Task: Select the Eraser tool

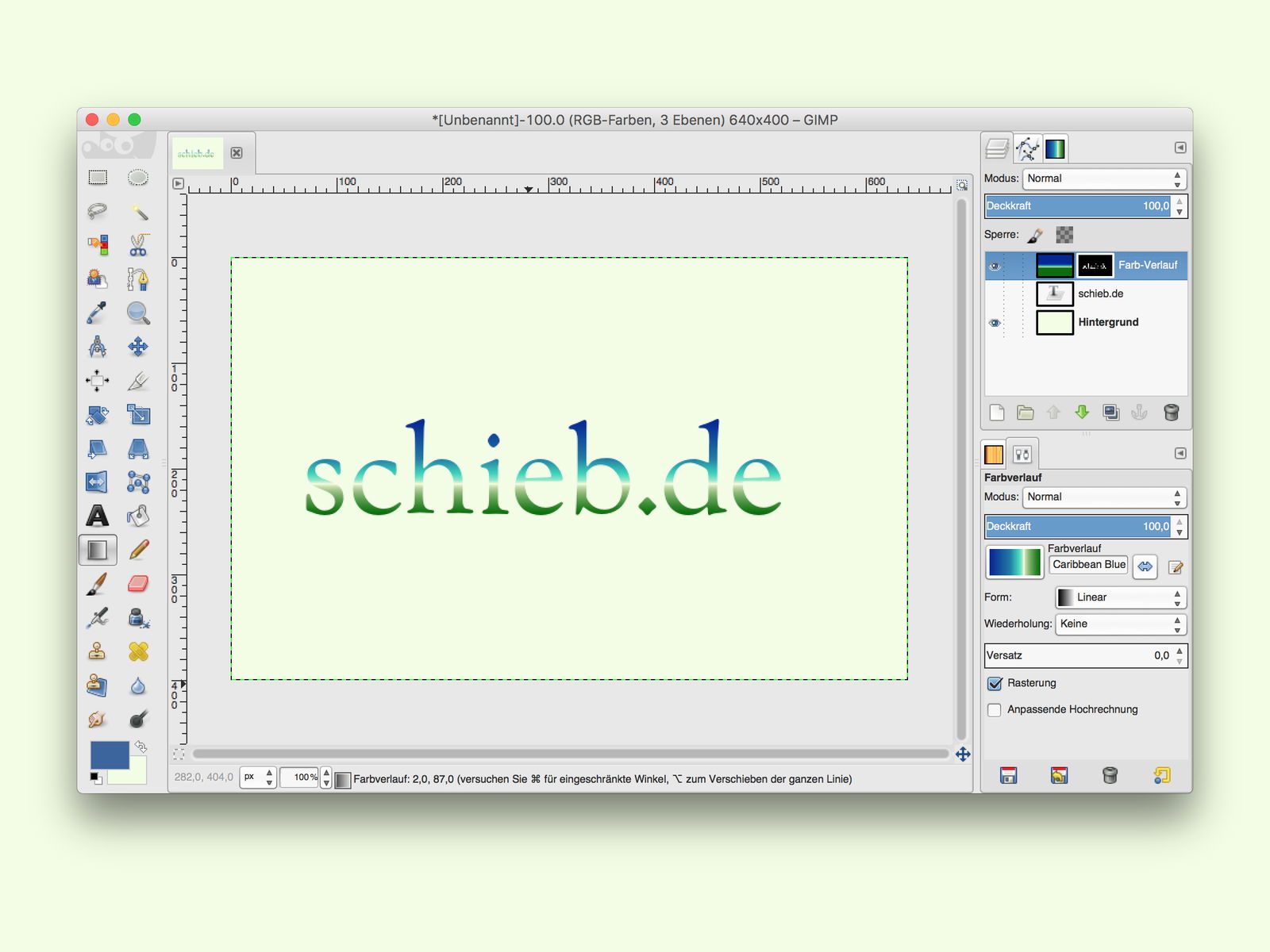Action: (x=138, y=584)
